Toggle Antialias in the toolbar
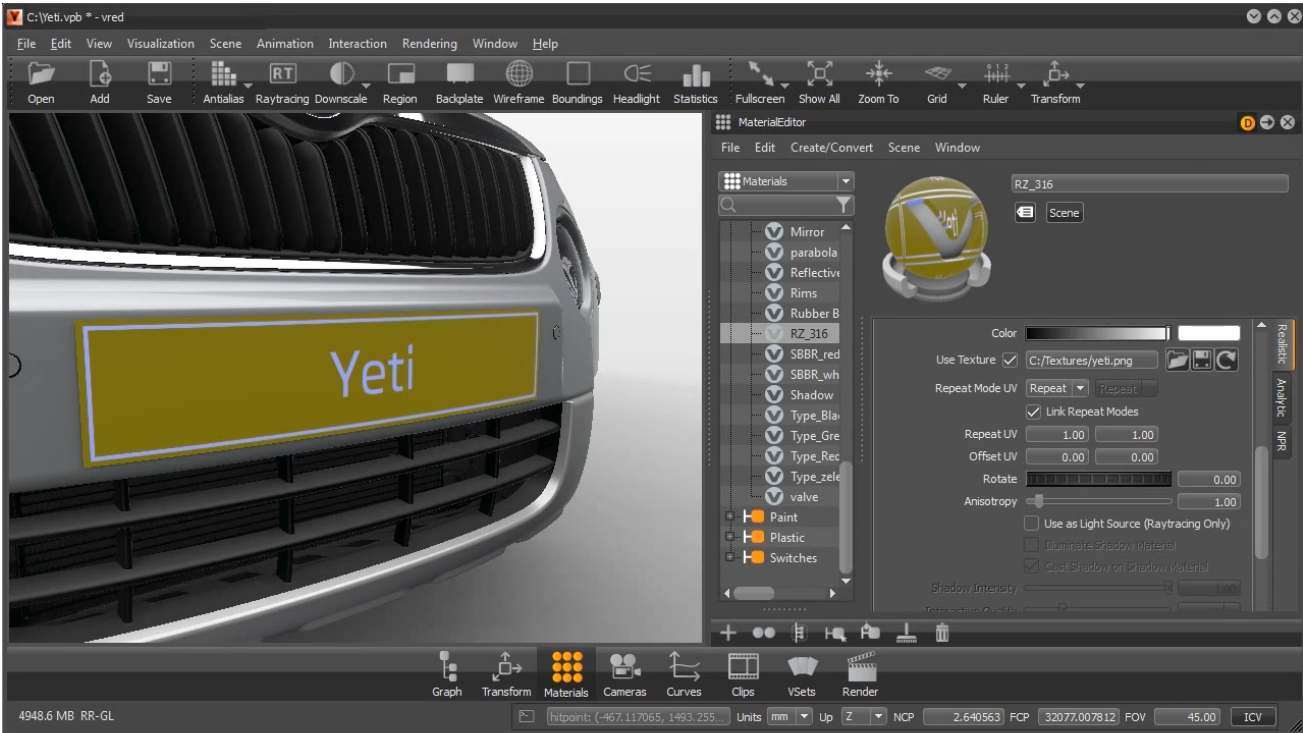The width and height of the screenshot is (1303, 733). point(222,75)
